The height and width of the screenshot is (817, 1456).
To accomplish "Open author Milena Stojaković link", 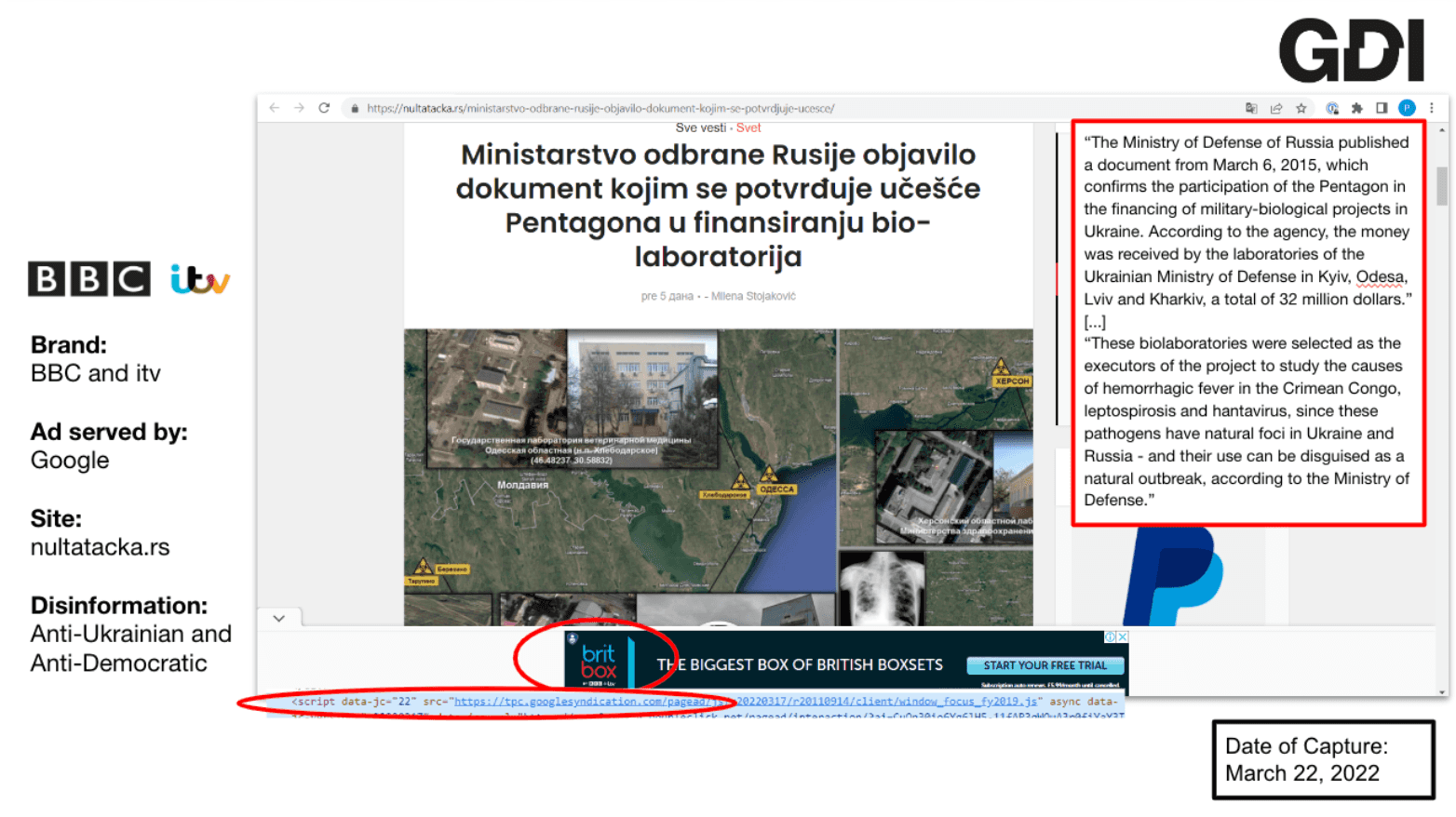I will pos(753,296).
